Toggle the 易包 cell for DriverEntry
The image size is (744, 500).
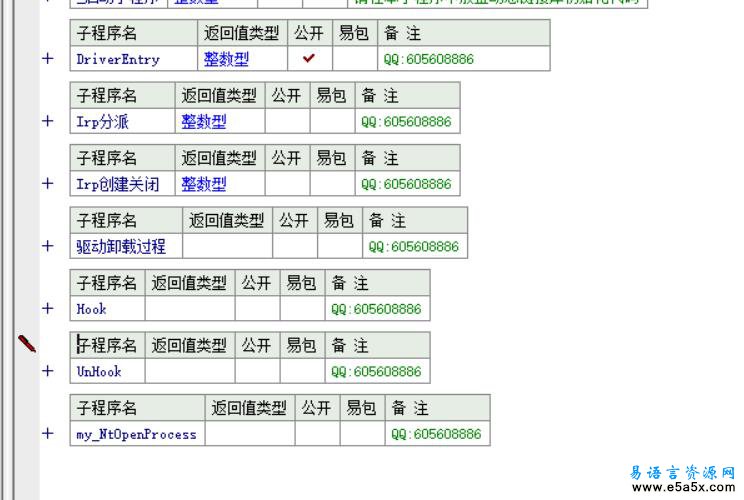click(353, 59)
